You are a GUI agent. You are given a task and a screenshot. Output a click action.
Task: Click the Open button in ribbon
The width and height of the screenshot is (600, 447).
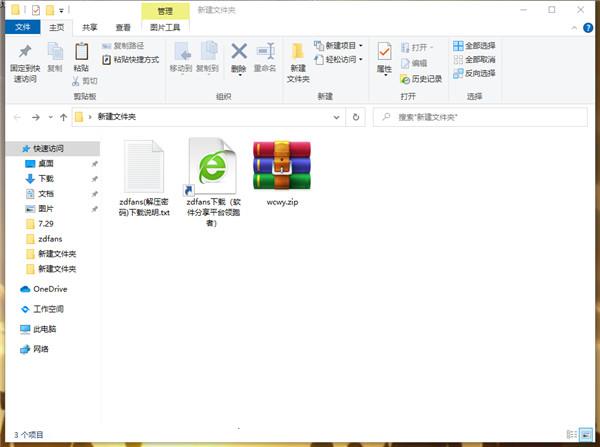pyautogui.click(x=416, y=47)
